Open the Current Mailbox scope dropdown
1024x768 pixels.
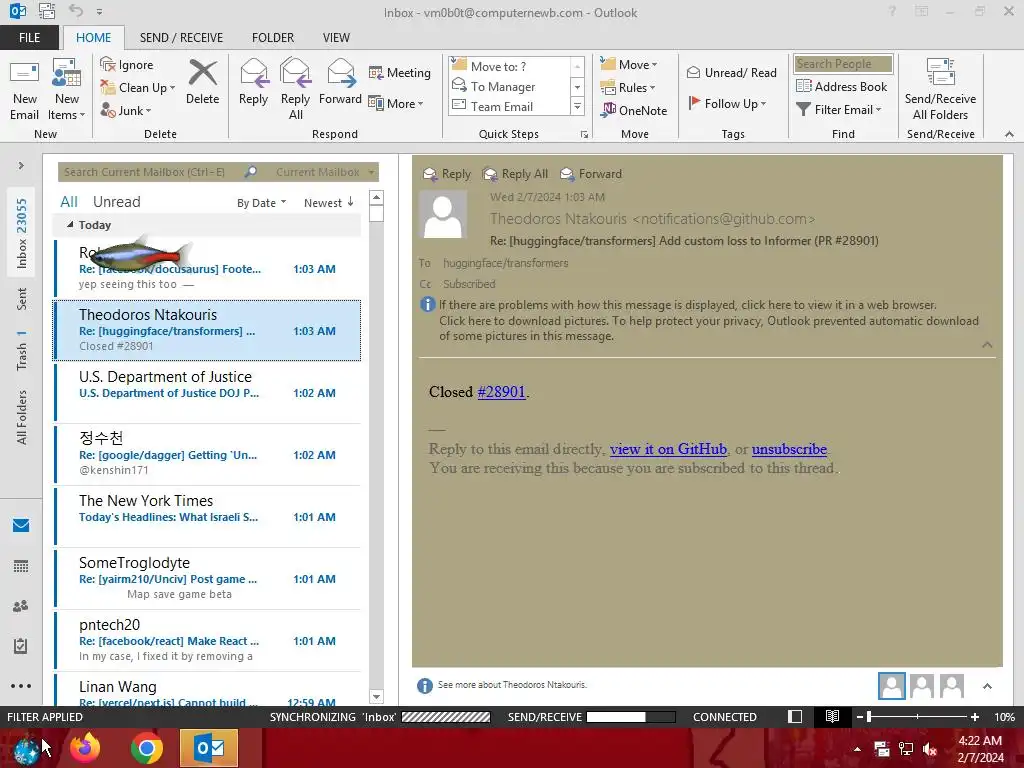pyautogui.click(x=325, y=172)
